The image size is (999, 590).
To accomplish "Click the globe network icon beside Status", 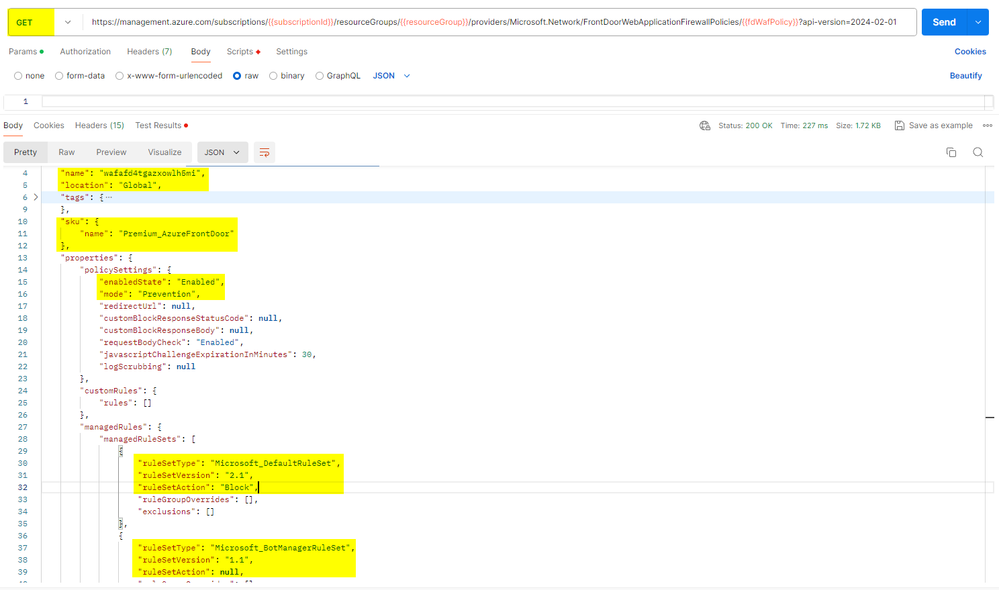I will coord(705,126).
